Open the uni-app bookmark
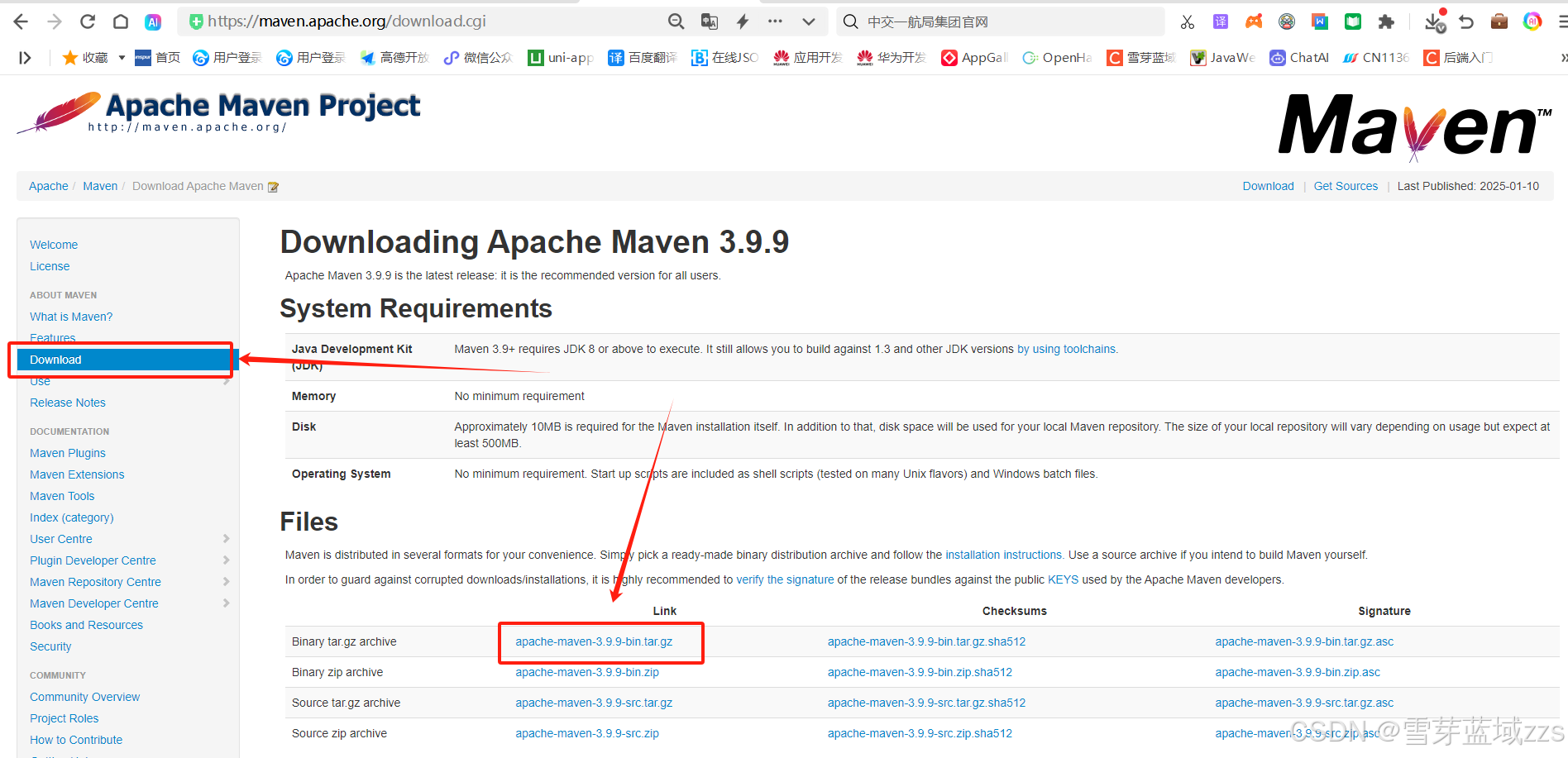Image resolution: width=1568 pixels, height=758 pixels. click(x=561, y=57)
